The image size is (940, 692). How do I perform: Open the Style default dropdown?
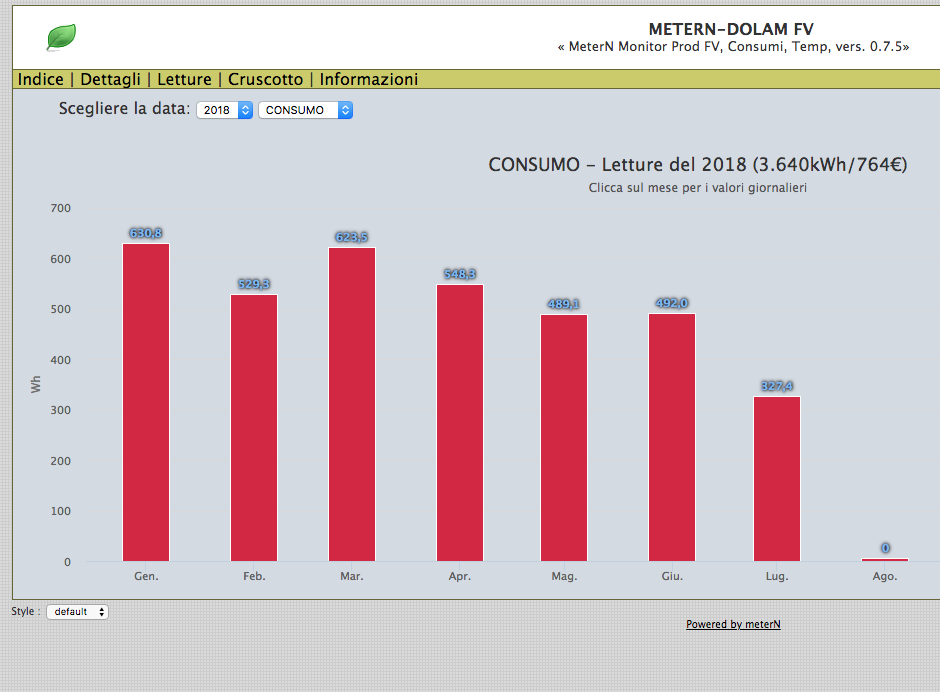(77, 612)
